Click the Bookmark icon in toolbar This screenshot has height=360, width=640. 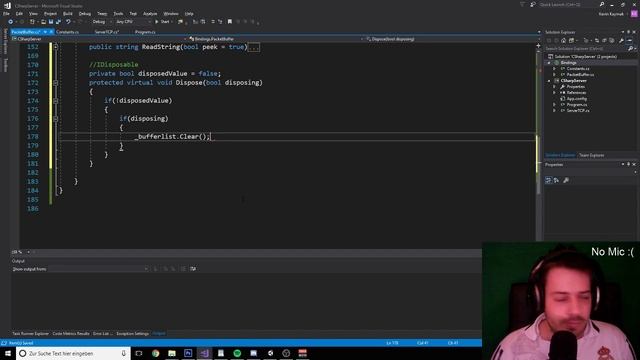(x=230, y=22)
